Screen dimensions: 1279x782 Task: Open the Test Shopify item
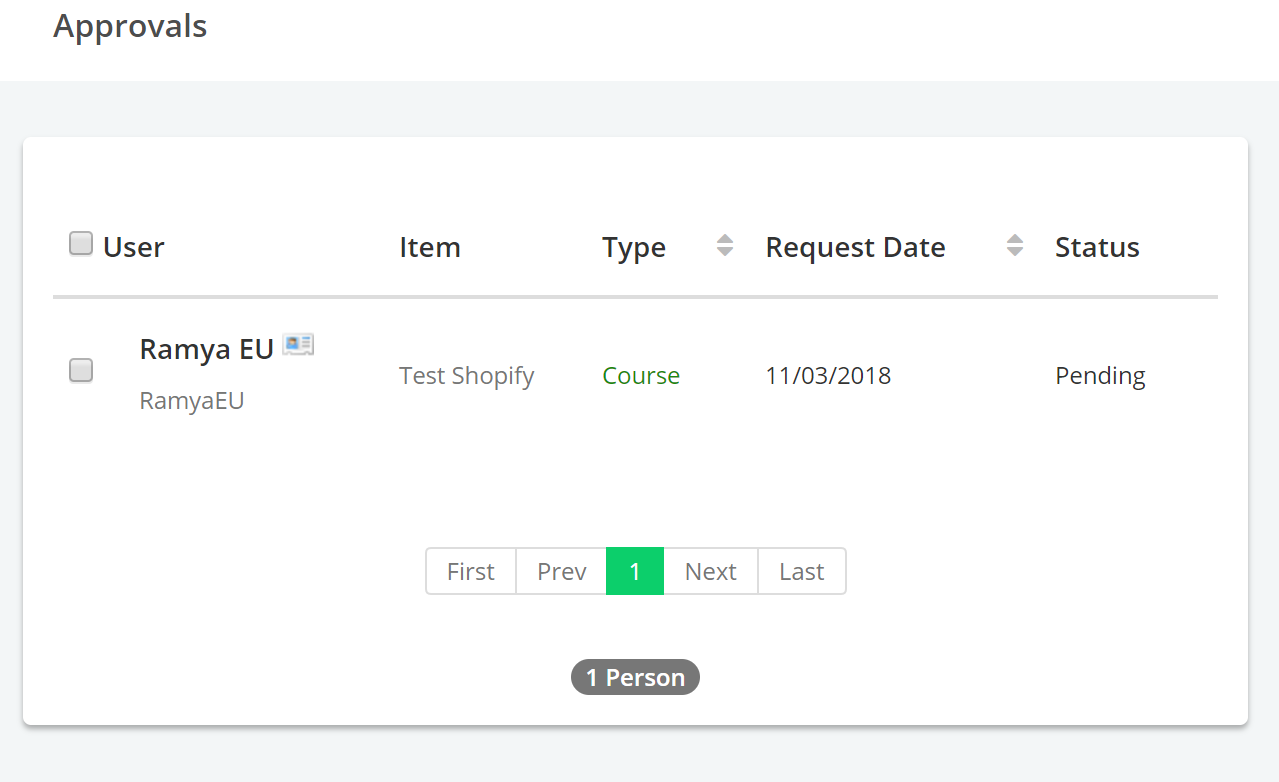[x=467, y=376]
